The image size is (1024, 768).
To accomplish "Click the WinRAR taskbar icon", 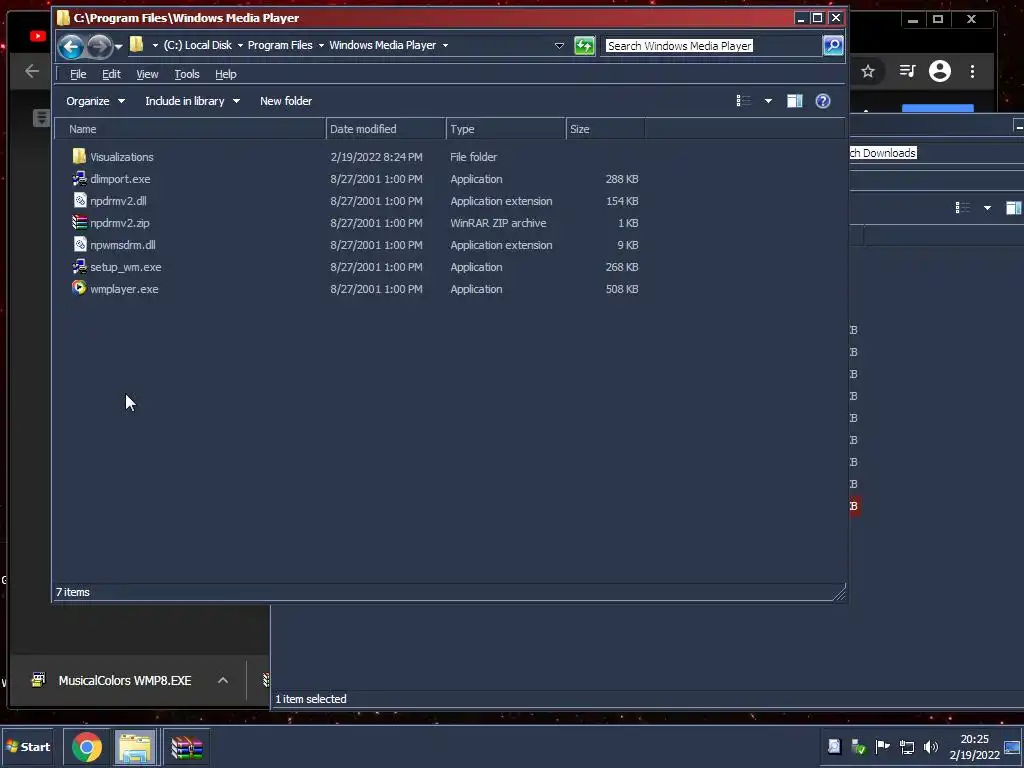I will click(187, 747).
